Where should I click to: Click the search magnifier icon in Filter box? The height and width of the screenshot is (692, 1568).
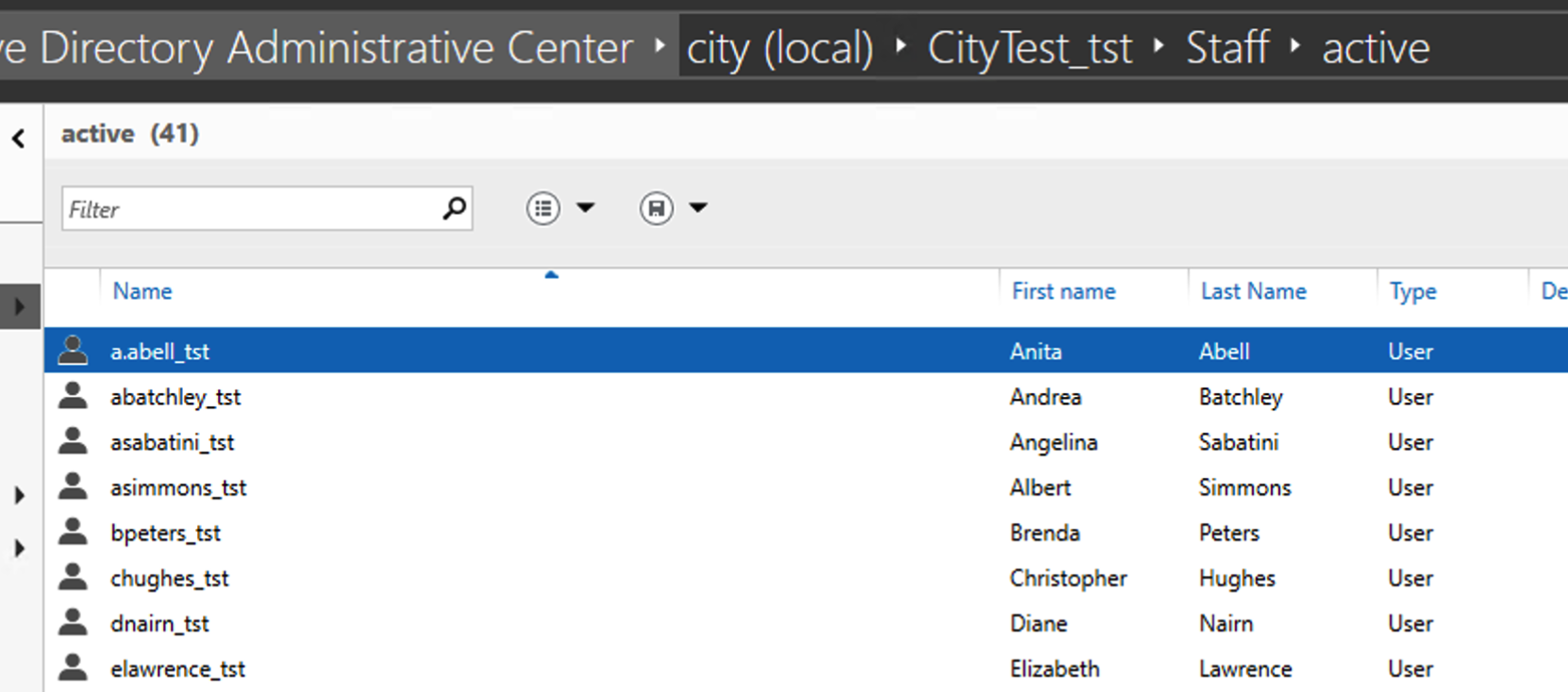pos(454,208)
